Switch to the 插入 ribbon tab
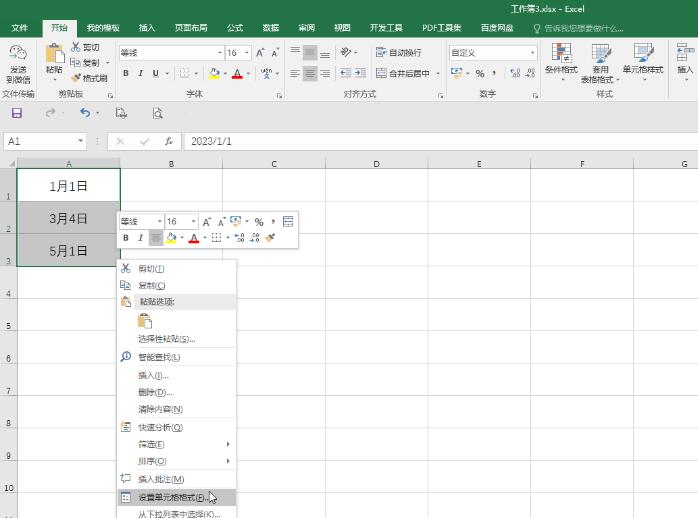This screenshot has height=518, width=698. [147, 28]
